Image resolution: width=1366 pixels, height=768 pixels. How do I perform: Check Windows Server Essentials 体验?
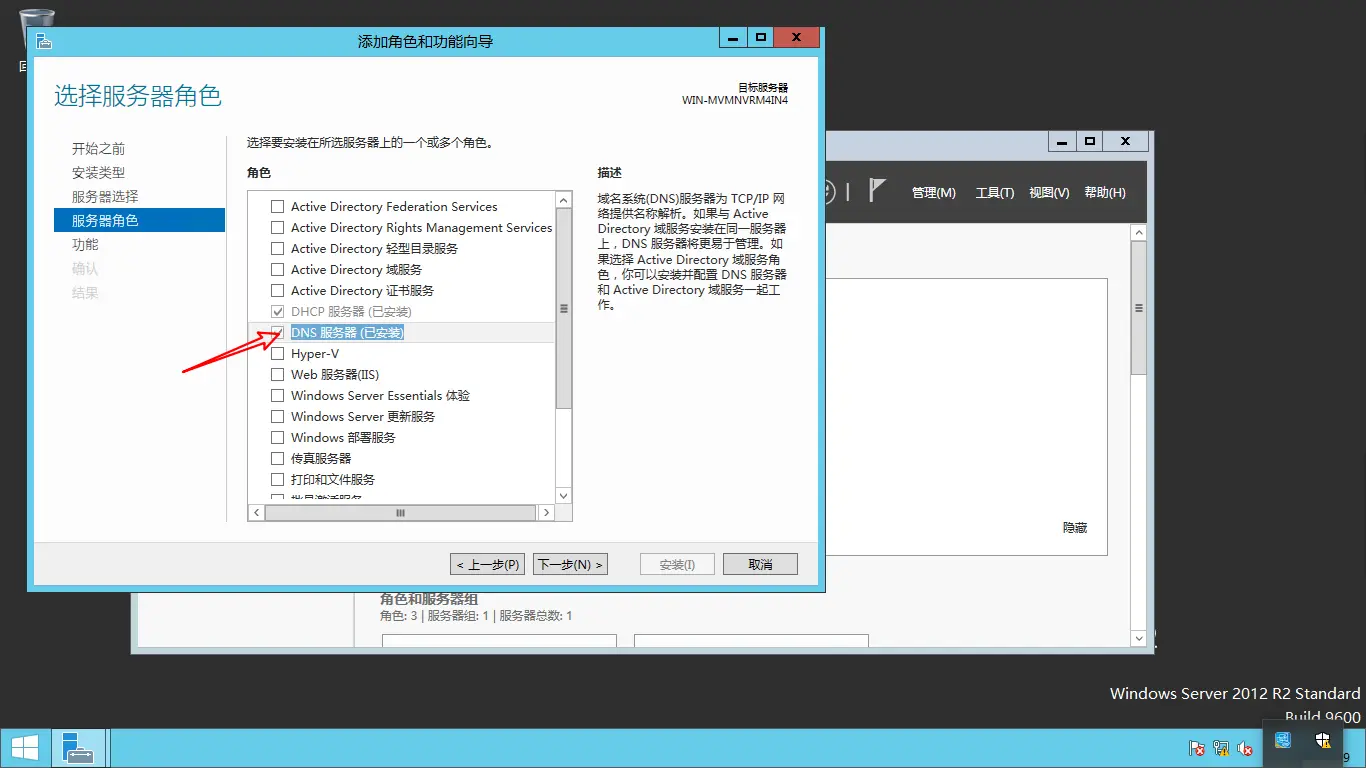tap(278, 396)
